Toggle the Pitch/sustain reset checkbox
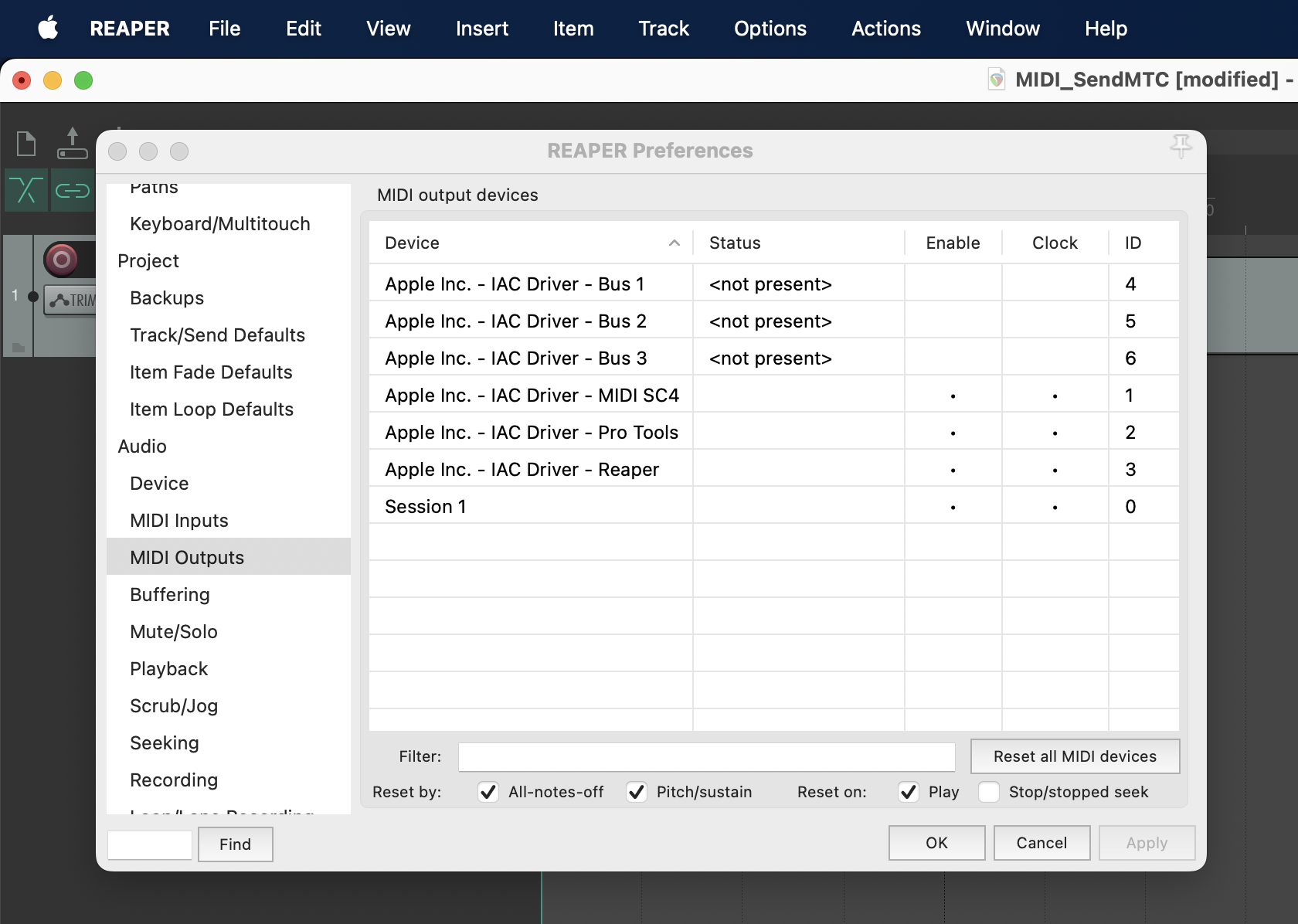The width and height of the screenshot is (1298, 924). [636, 792]
